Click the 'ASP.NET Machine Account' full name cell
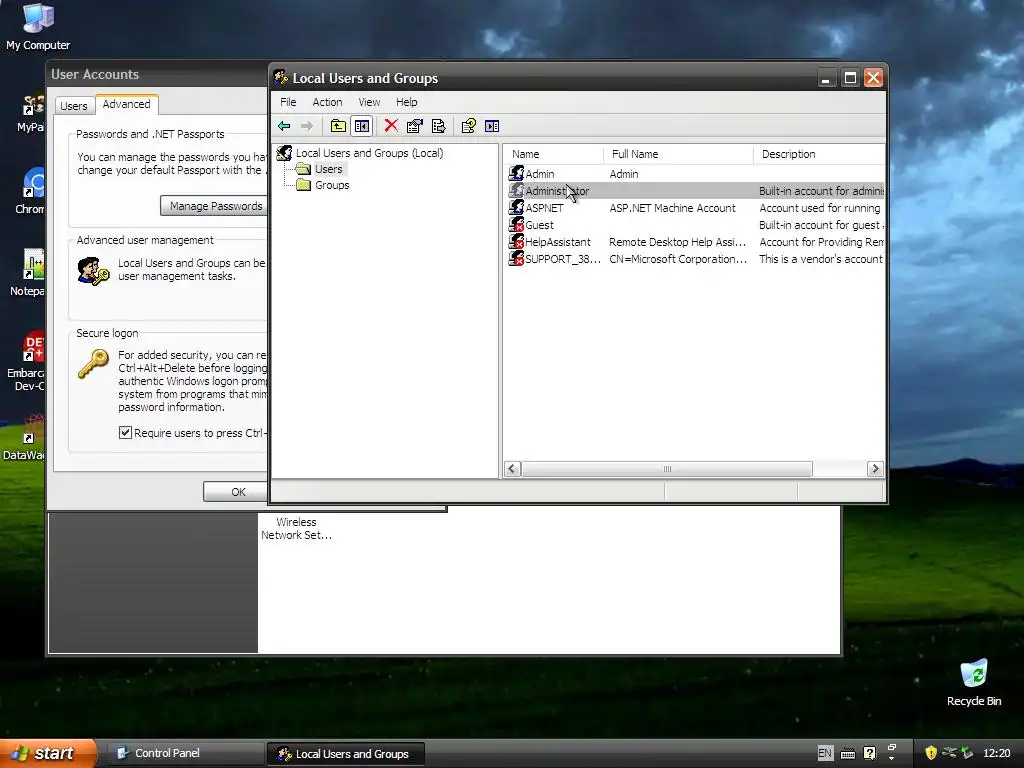Image resolution: width=1024 pixels, height=768 pixels. (x=672, y=208)
